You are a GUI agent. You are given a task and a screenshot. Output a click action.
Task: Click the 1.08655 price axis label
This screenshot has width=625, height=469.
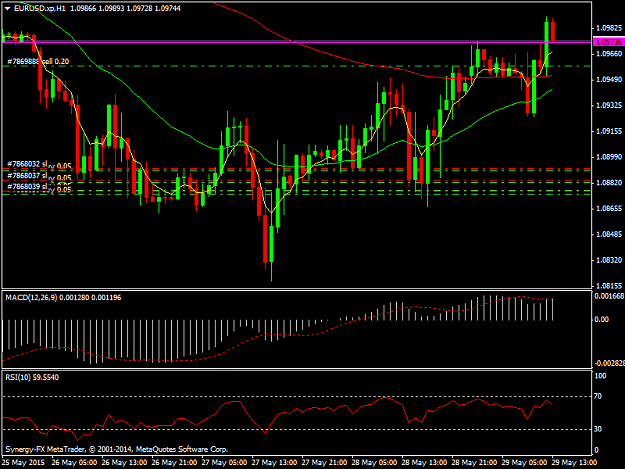(609, 208)
